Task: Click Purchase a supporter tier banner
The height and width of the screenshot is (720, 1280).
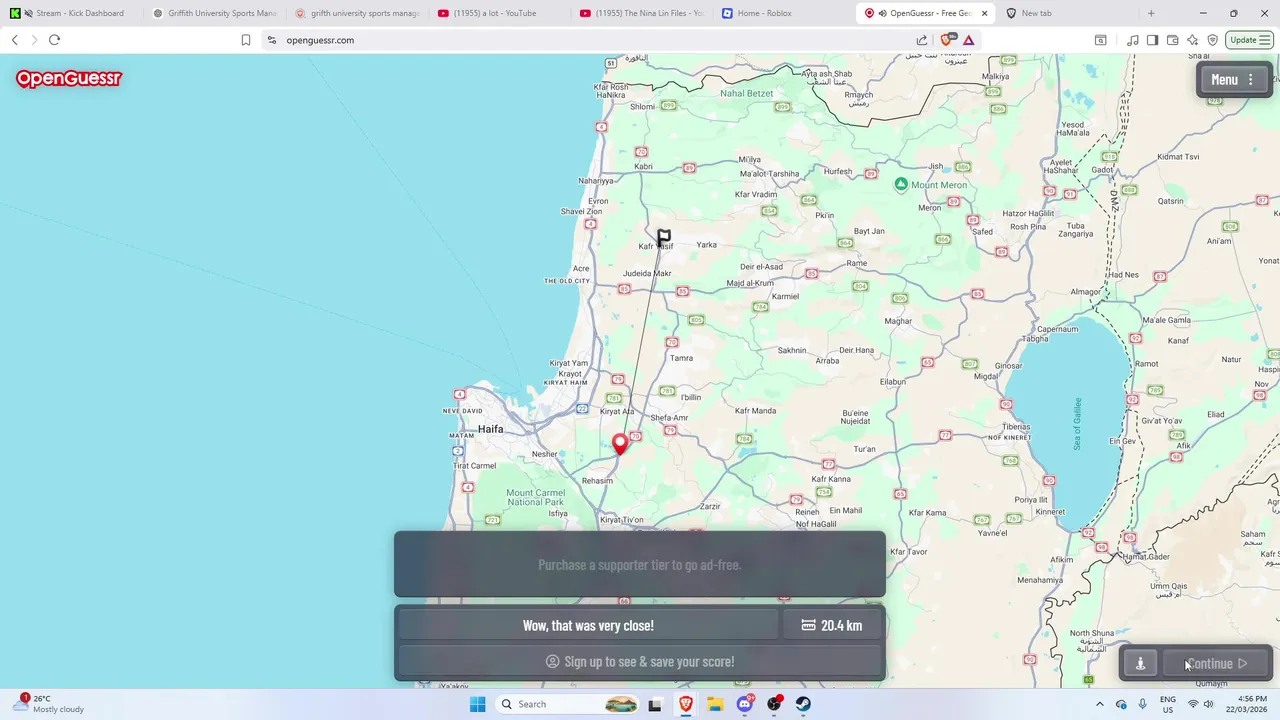Action: (x=640, y=565)
